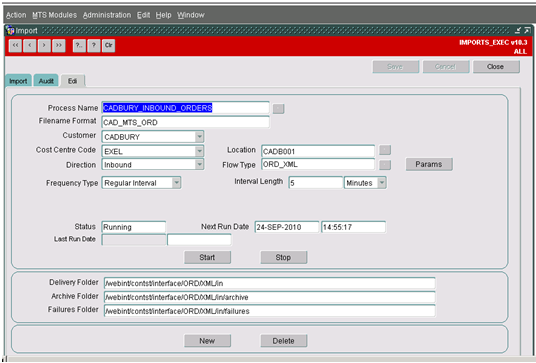The image size is (536, 363).
Task: Click the Failures Folder path field
Action: coord(270,311)
